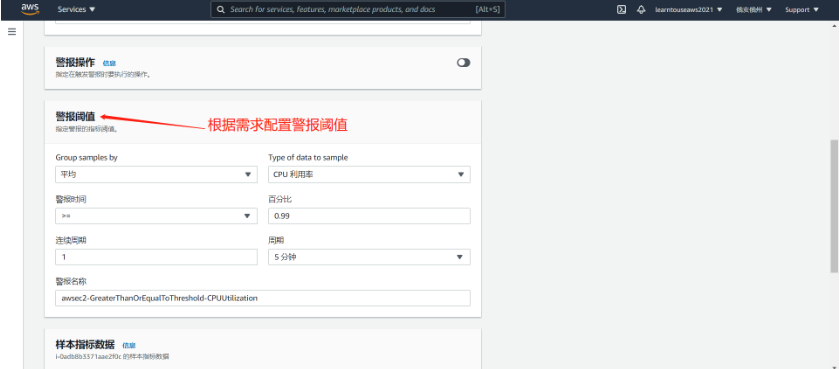
Task: Expand the hamburger side navigation
Action: pyautogui.click(x=12, y=32)
